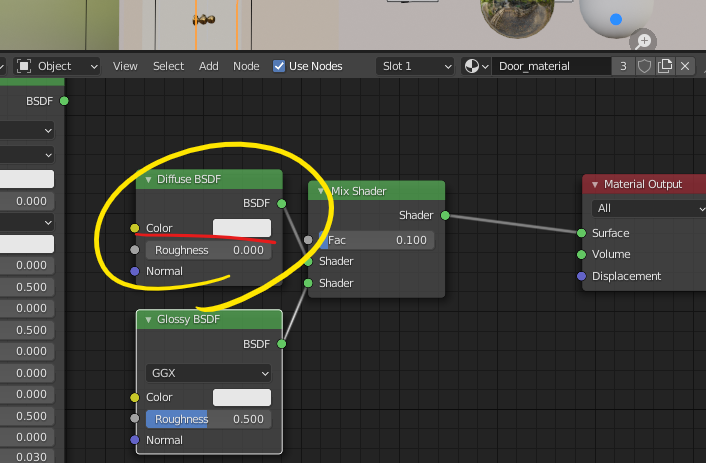Toggle fake user shield icon

click(644, 66)
